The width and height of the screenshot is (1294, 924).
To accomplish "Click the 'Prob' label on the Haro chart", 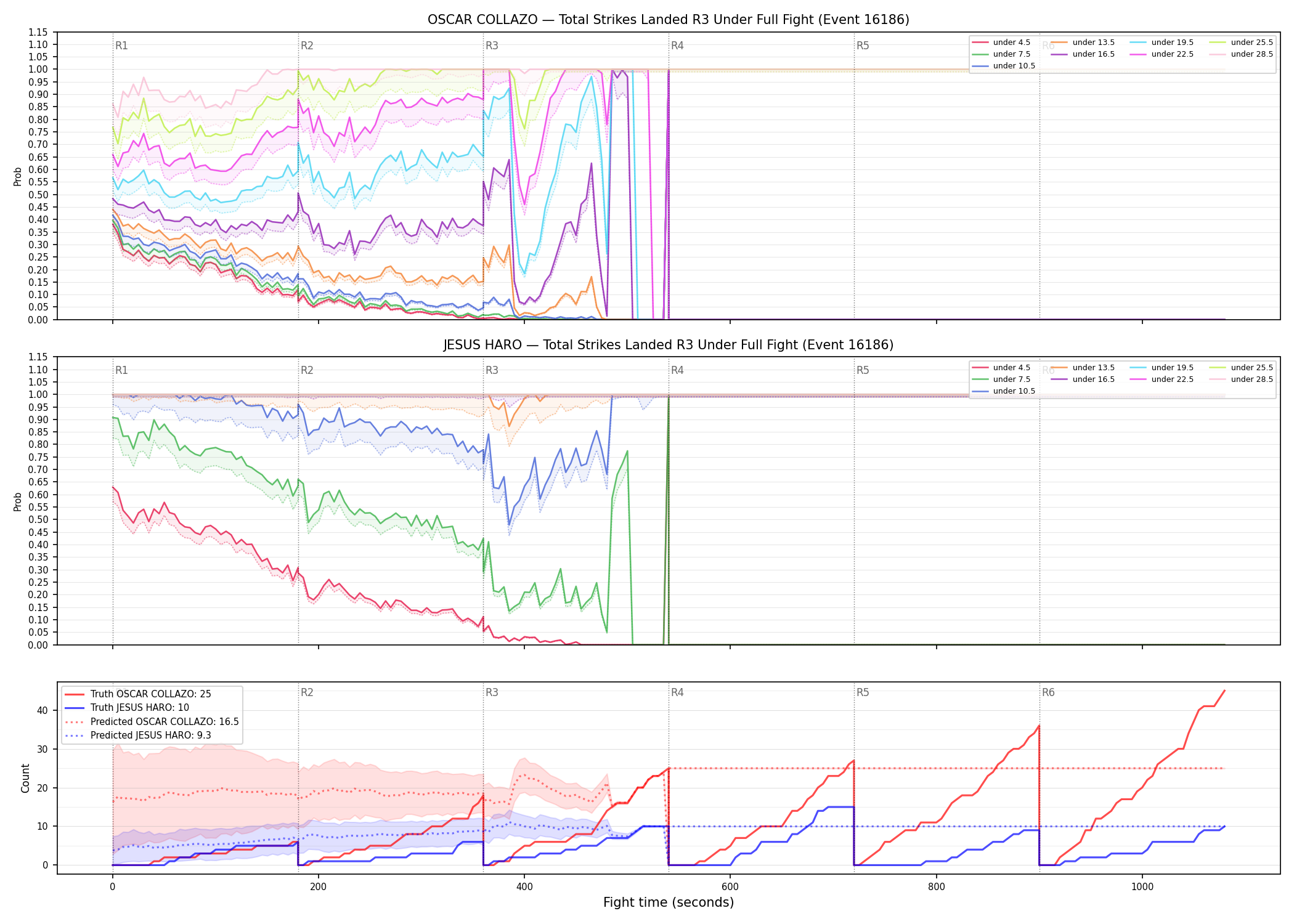I will point(18,501).
